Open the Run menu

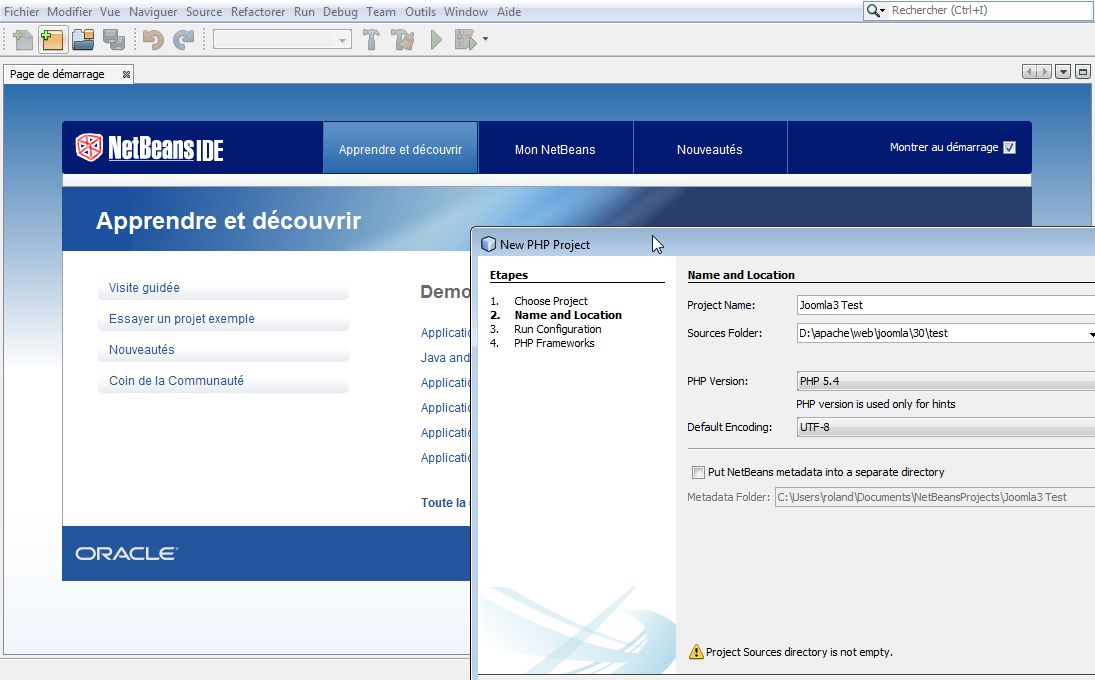point(304,12)
